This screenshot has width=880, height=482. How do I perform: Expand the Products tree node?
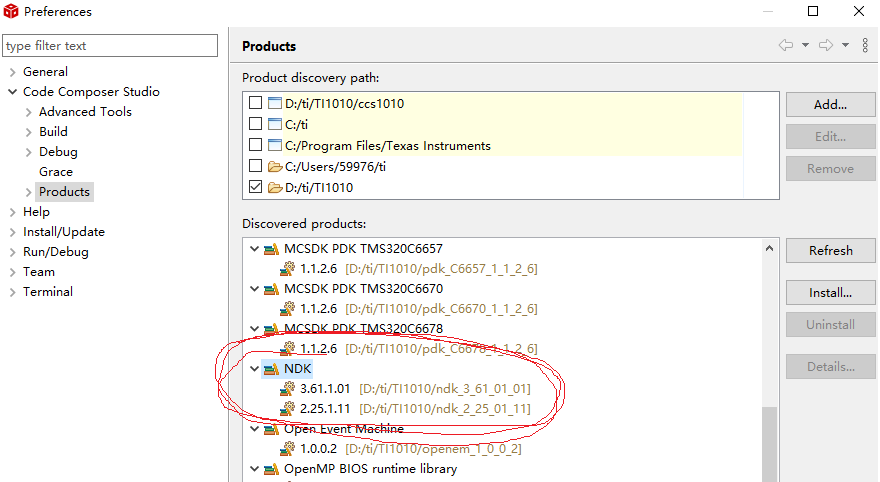click(x=29, y=192)
